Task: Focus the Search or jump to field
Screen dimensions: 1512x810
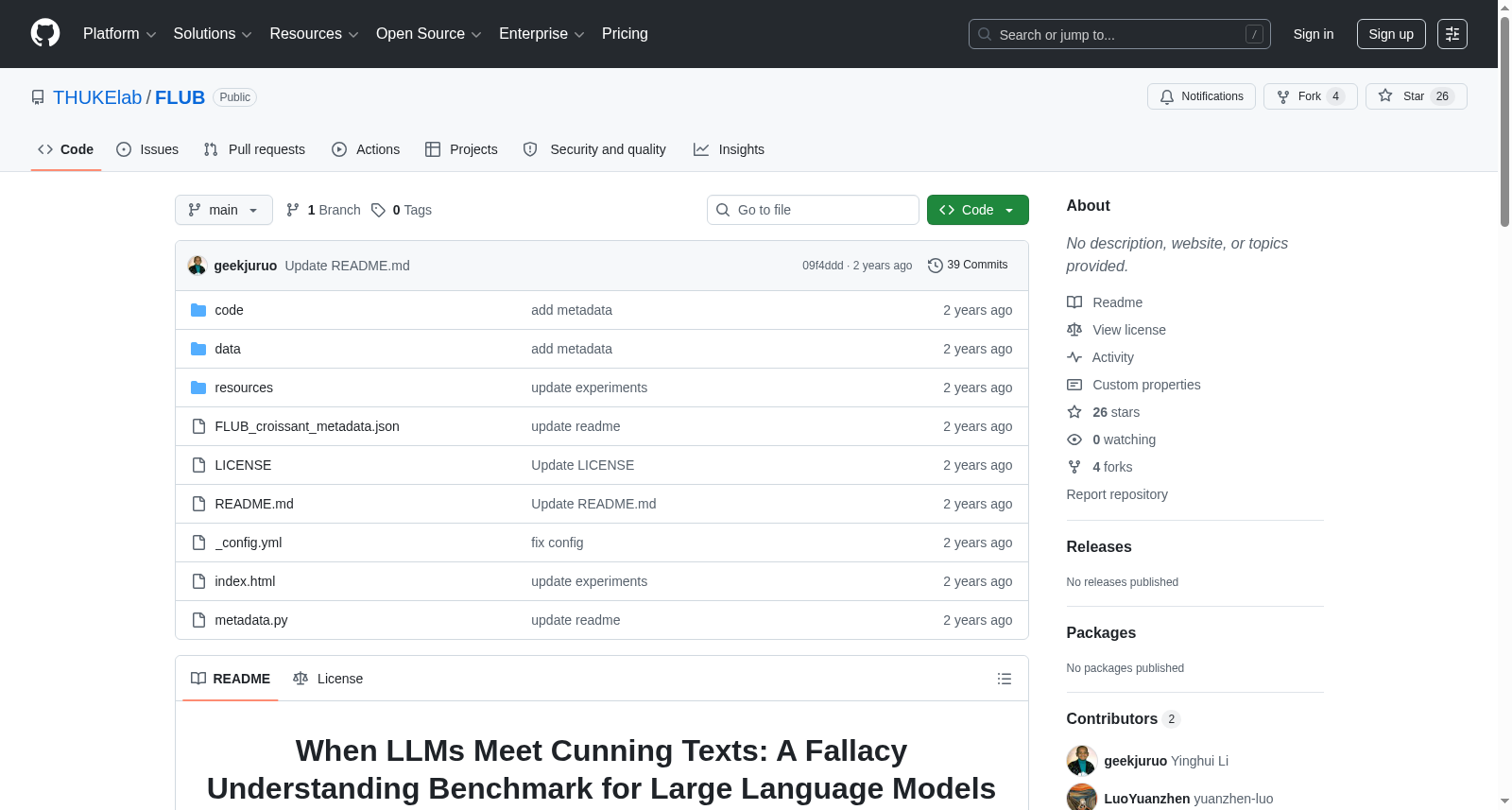Action: pos(1120,34)
